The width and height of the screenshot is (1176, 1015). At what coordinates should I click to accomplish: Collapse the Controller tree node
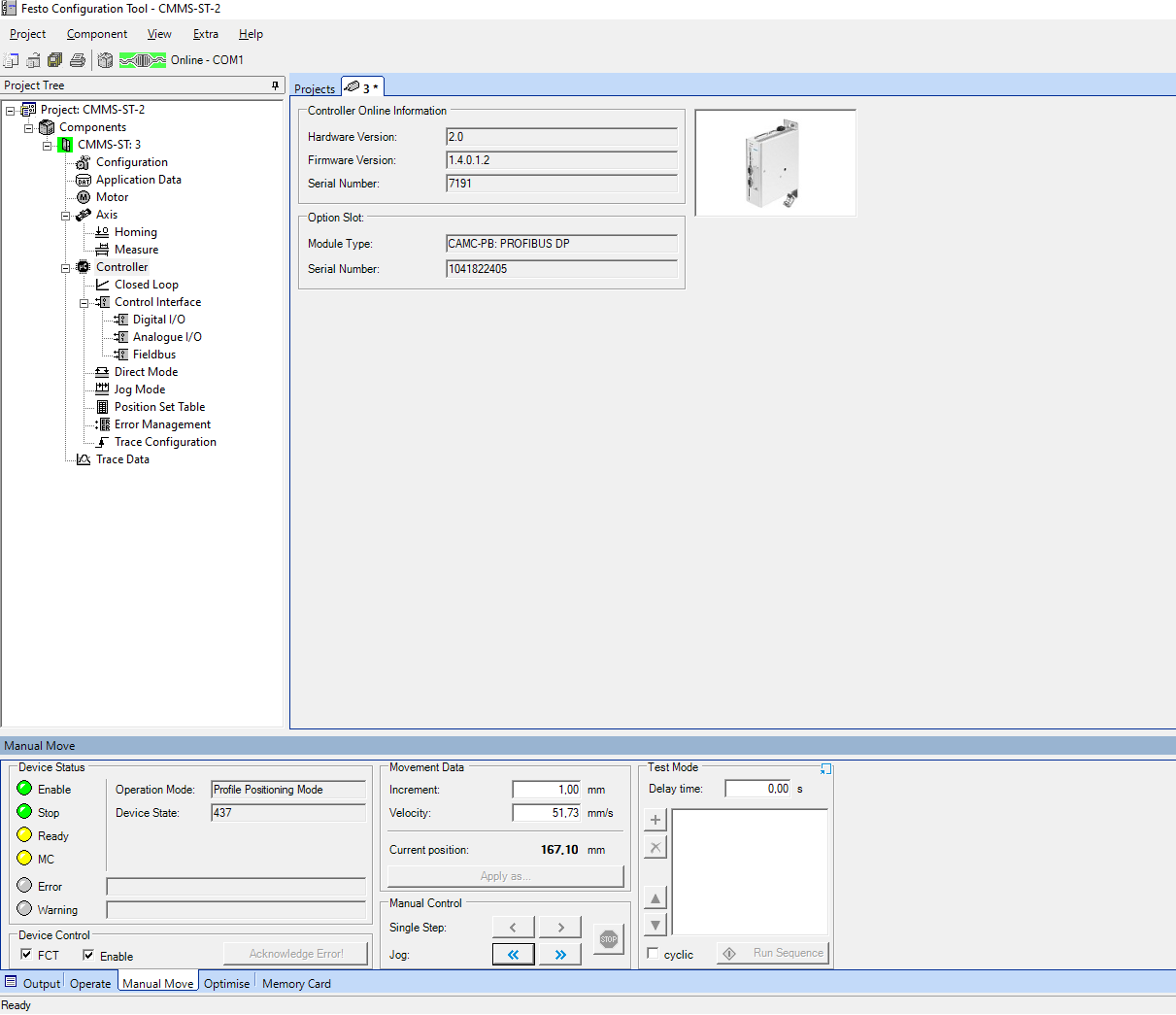pyautogui.click(x=66, y=268)
